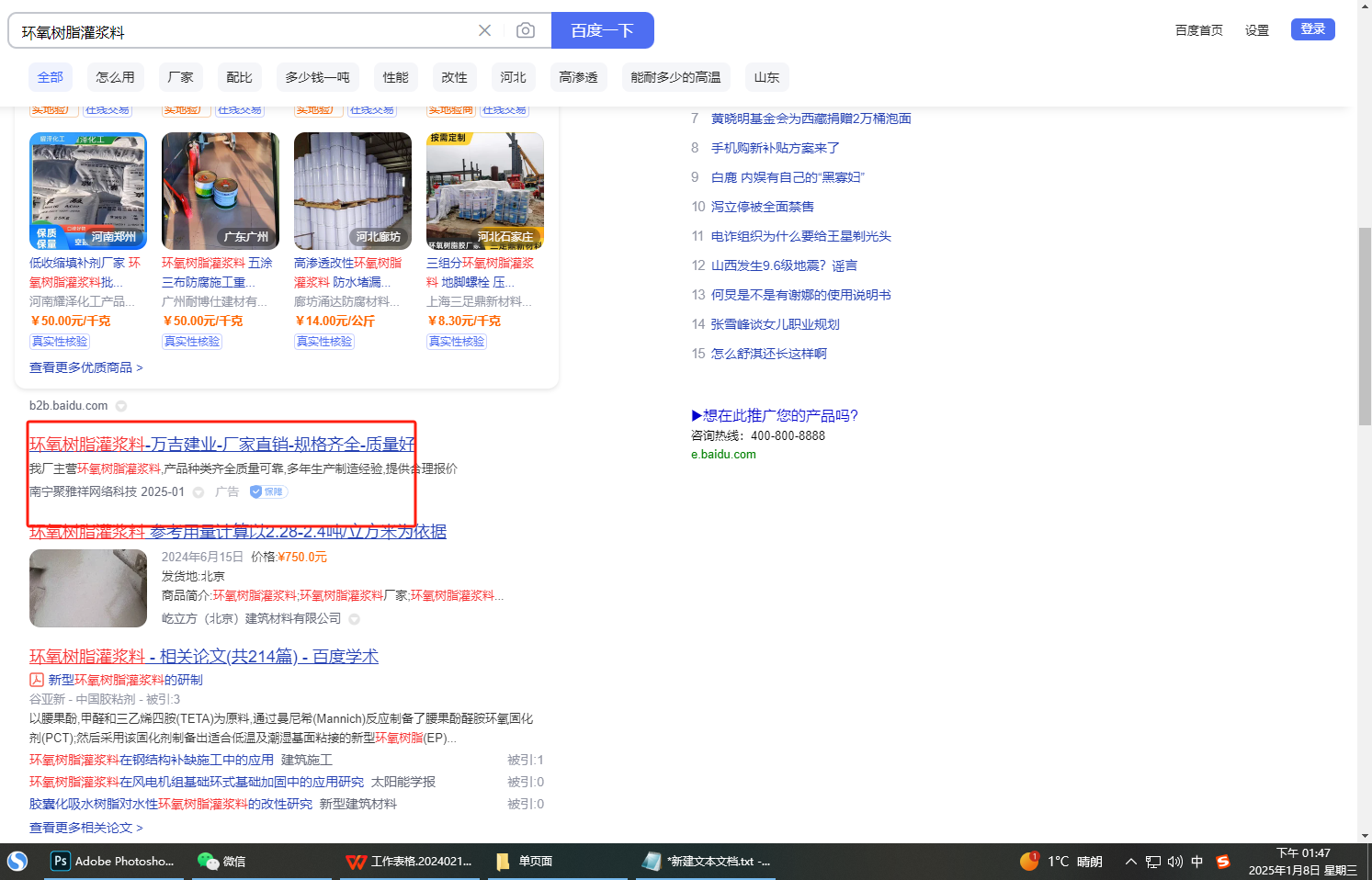Open the product image beside 发货地:北京
1372x880 pixels.
click(x=88, y=589)
